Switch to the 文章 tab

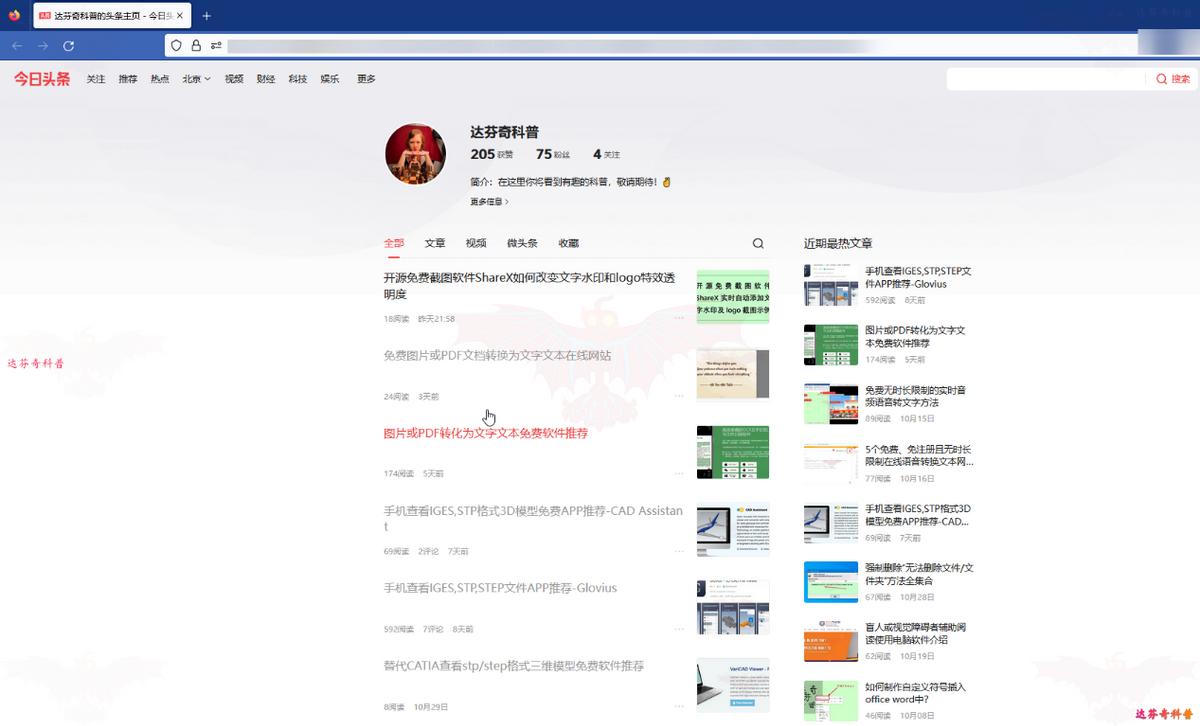(435, 242)
